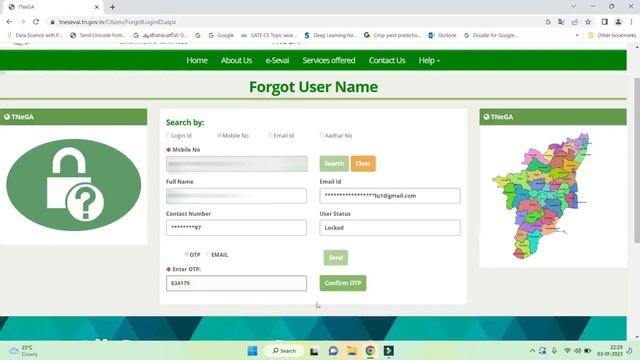Image resolution: width=640 pixels, height=360 pixels.
Task: Click the green Search button
Action: (334, 164)
